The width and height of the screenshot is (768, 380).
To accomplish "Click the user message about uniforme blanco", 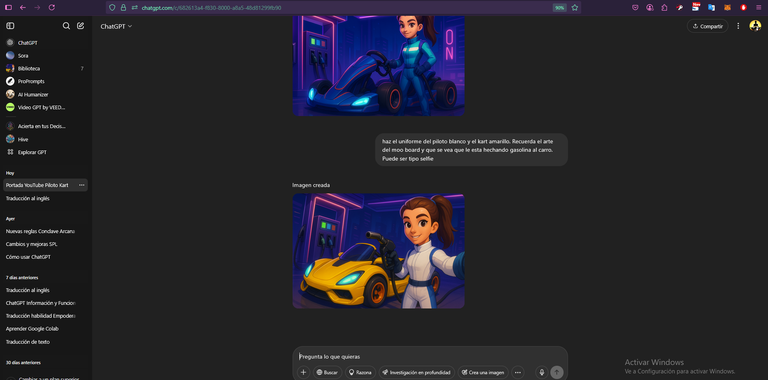I will (471, 150).
